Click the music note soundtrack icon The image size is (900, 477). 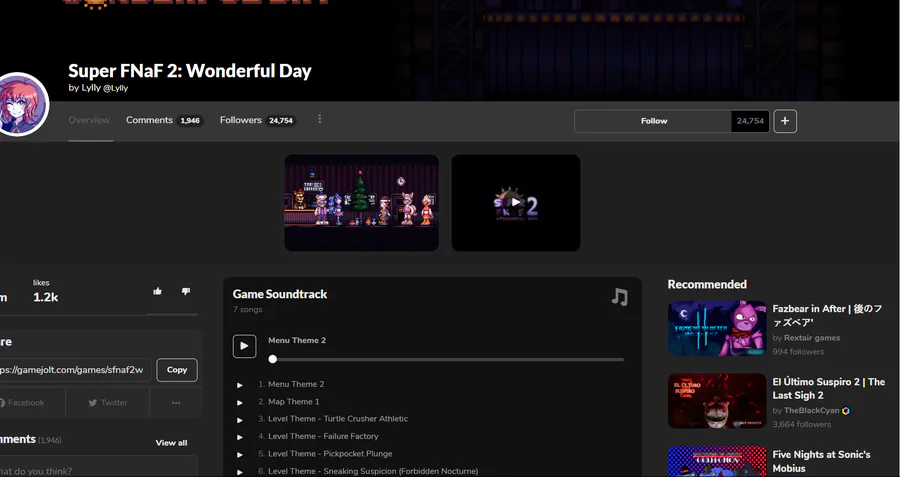tap(620, 297)
